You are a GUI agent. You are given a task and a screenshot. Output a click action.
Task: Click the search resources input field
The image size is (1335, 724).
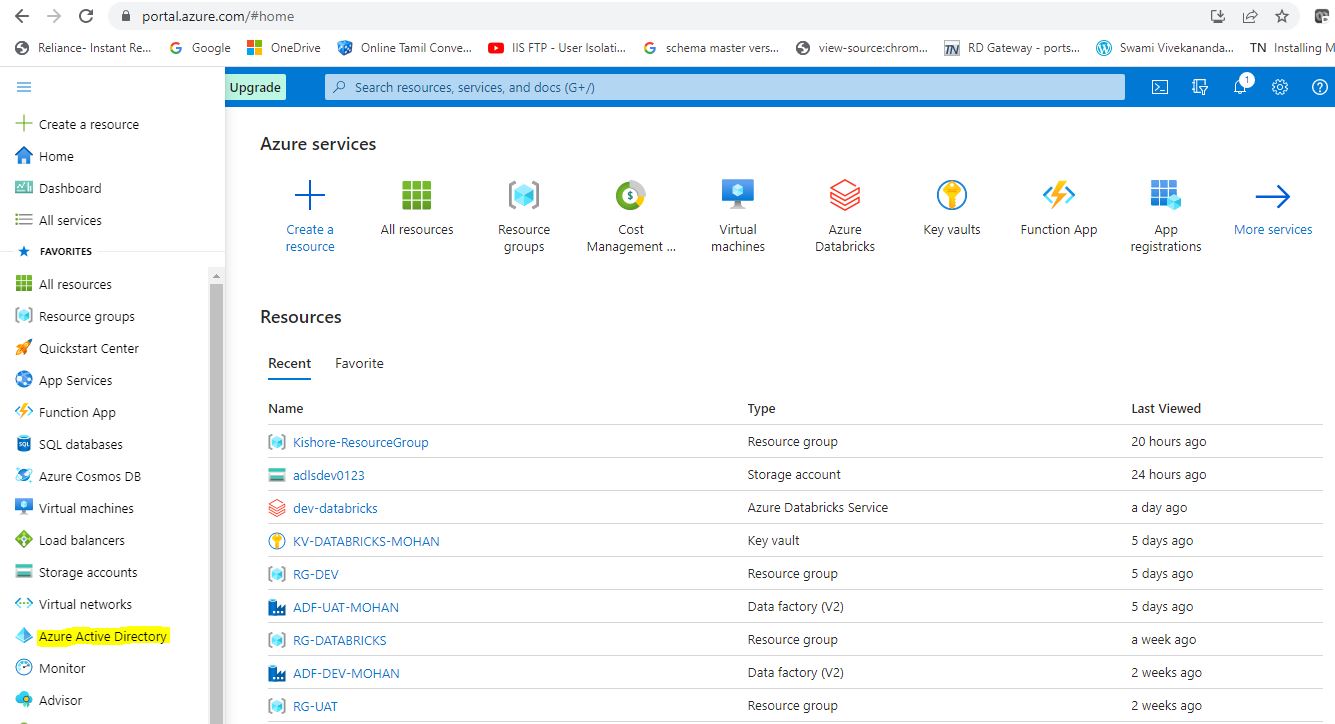click(x=724, y=87)
